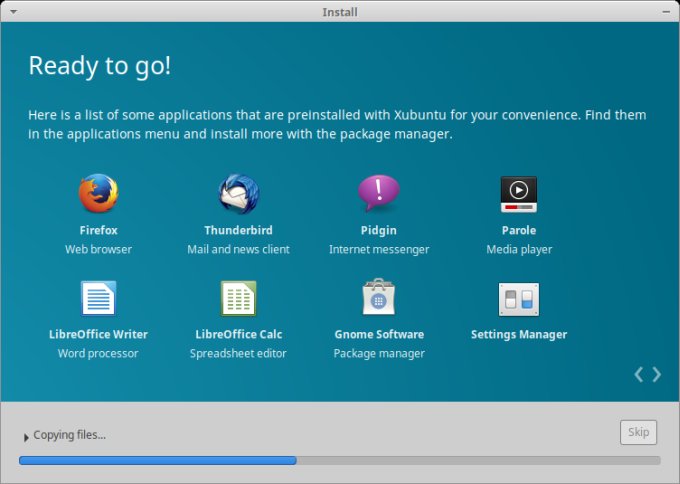
Task: Click the "Web browser" description text
Action: pos(98,249)
